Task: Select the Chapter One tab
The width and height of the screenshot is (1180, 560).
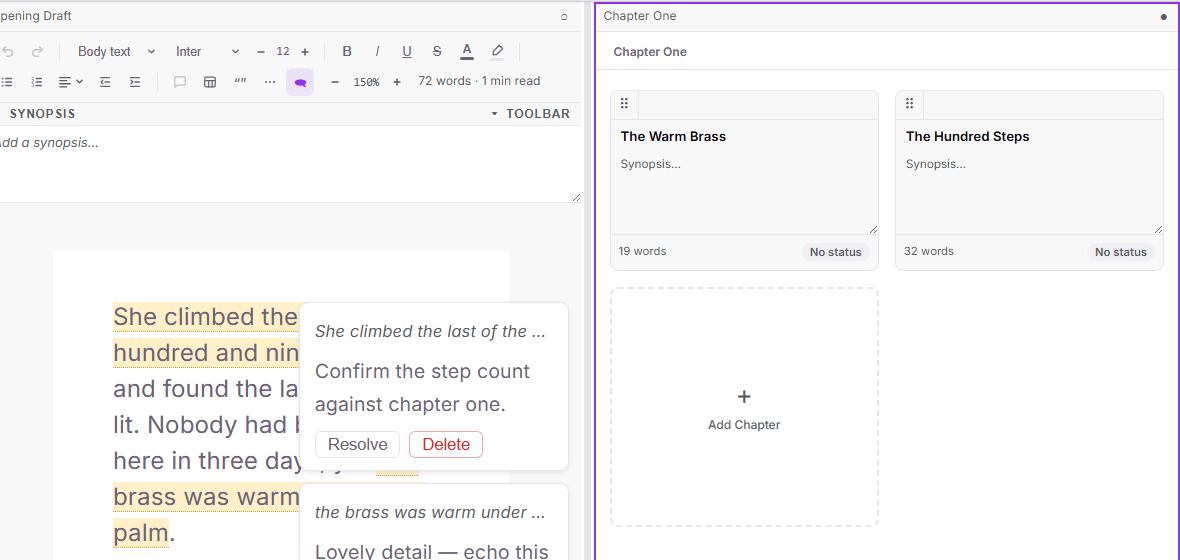Action: tap(640, 16)
